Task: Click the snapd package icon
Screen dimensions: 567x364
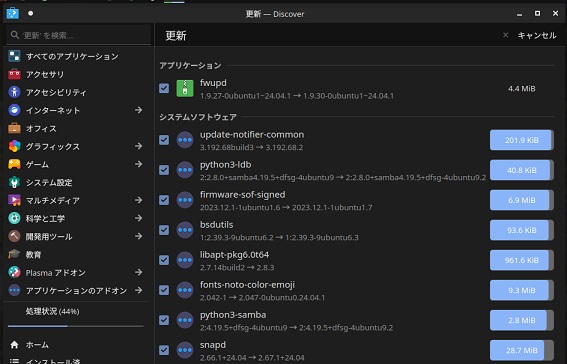Action: [185, 350]
